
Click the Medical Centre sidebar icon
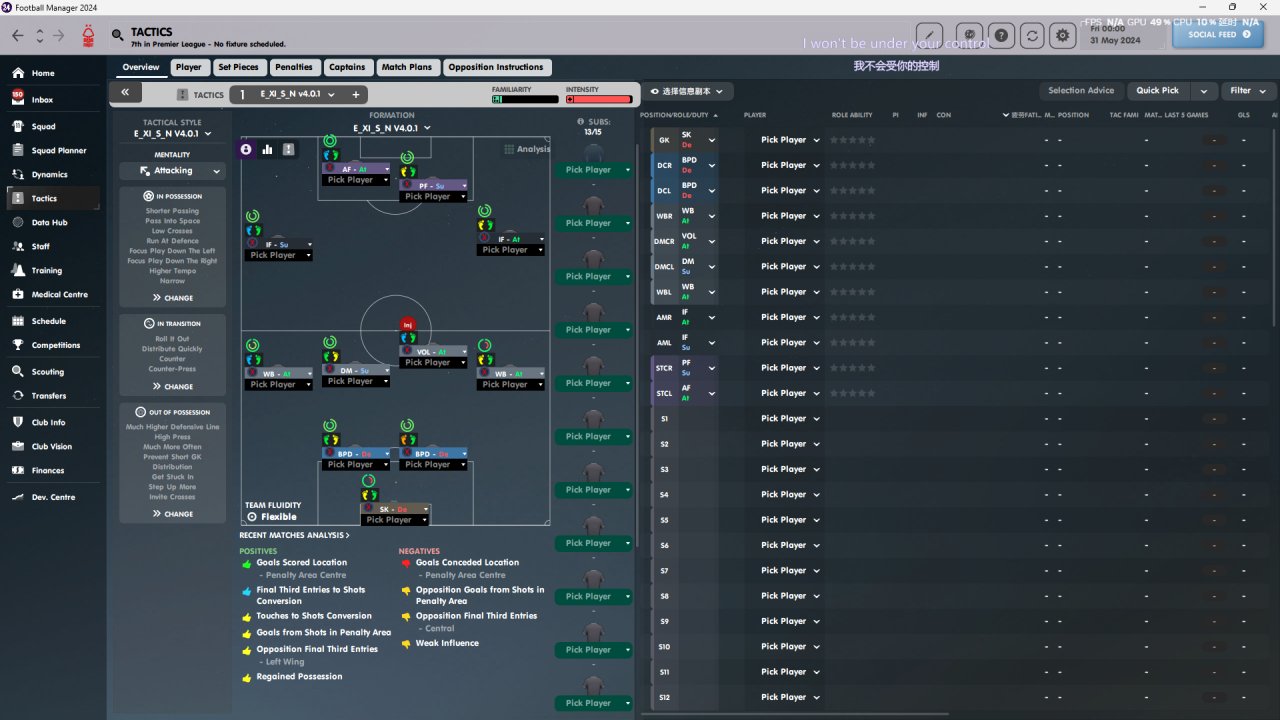click(17, 295)
